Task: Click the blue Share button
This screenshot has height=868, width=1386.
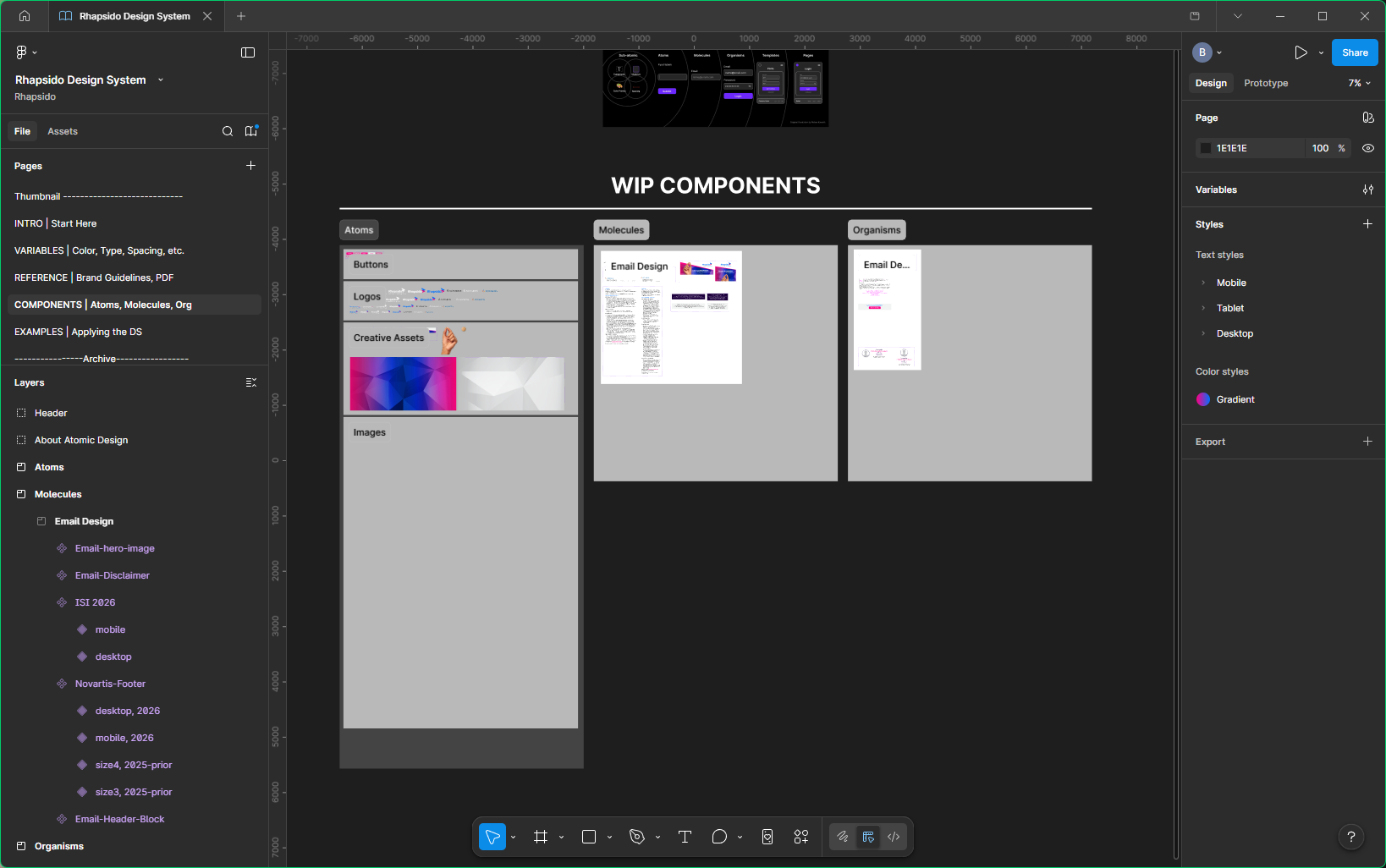Action: [1354, 52]
